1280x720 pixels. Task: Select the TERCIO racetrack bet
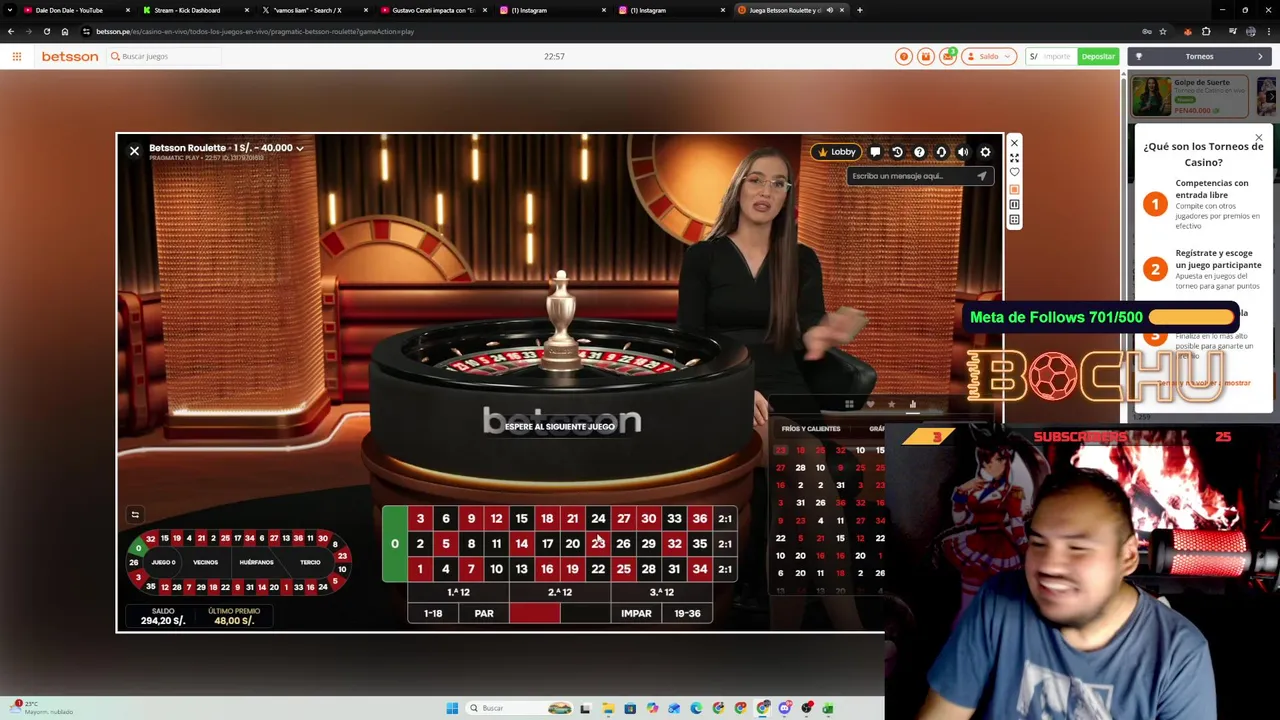tap(310, 562)
